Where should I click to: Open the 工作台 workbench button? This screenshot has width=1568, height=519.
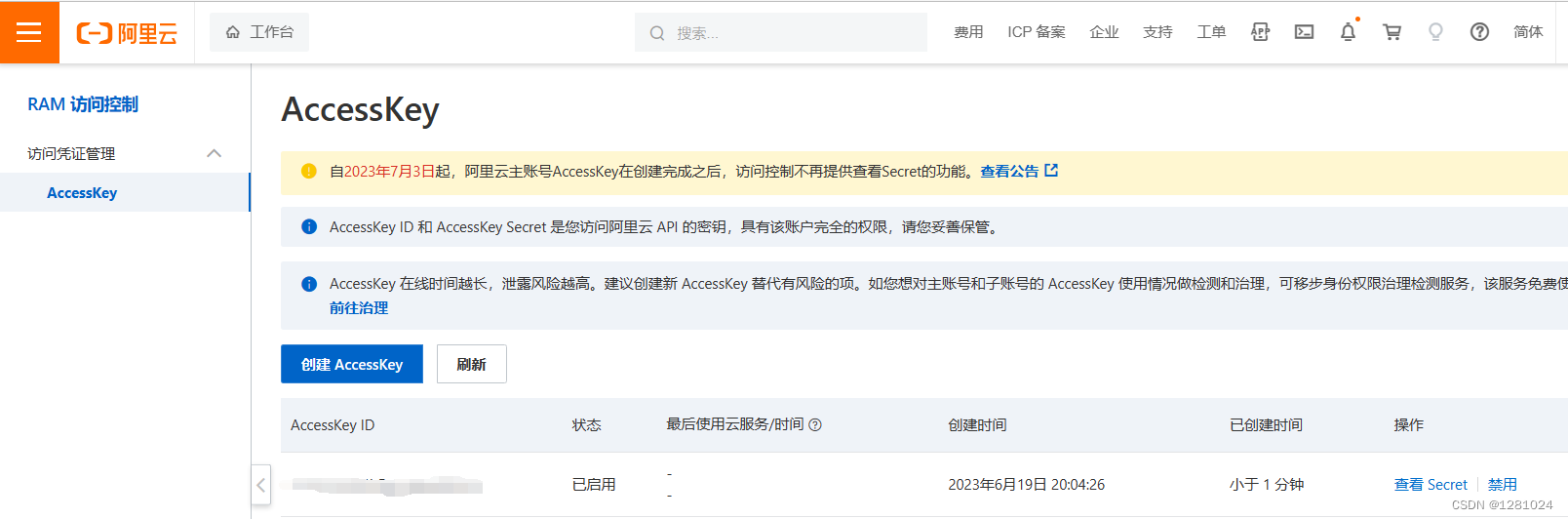tap(259, 32)
